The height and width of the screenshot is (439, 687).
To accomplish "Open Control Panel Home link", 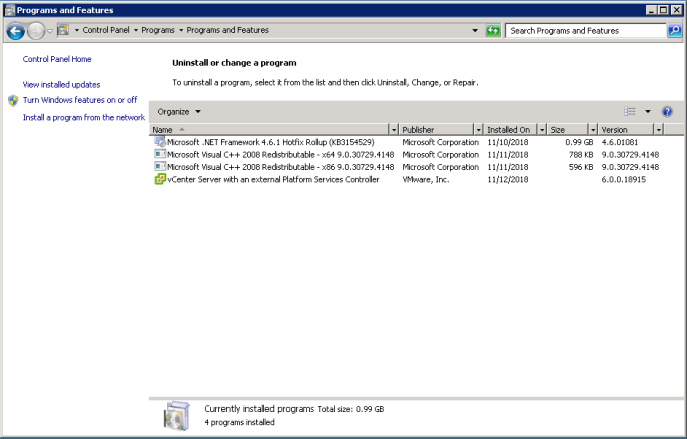I will [57, 60].
